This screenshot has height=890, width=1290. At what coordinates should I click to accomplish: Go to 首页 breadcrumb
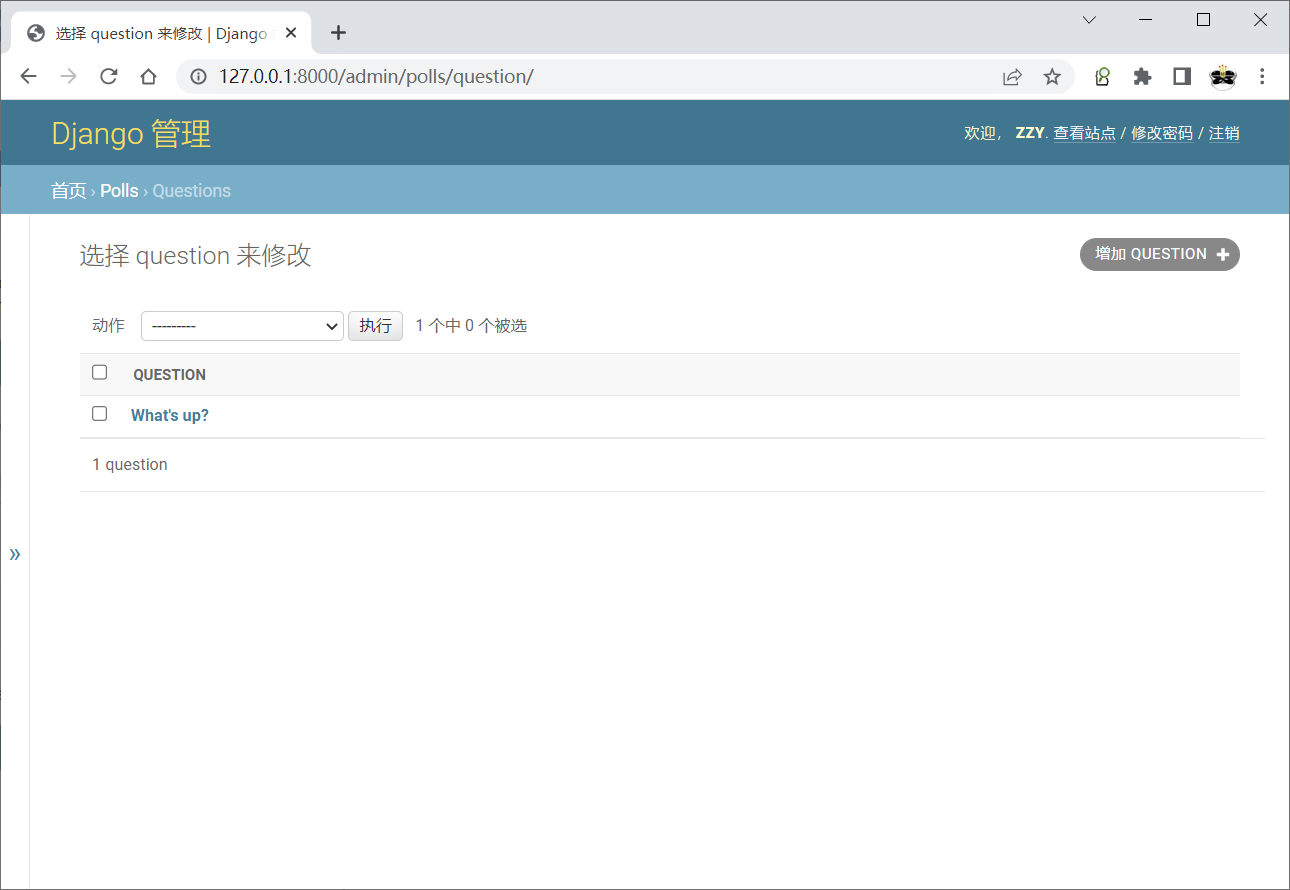click(69, 191)
